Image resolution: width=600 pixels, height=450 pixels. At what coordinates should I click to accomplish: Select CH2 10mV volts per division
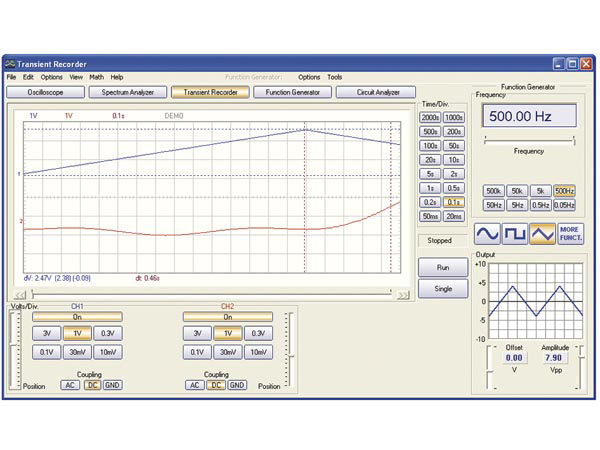[x=258, y=352]
